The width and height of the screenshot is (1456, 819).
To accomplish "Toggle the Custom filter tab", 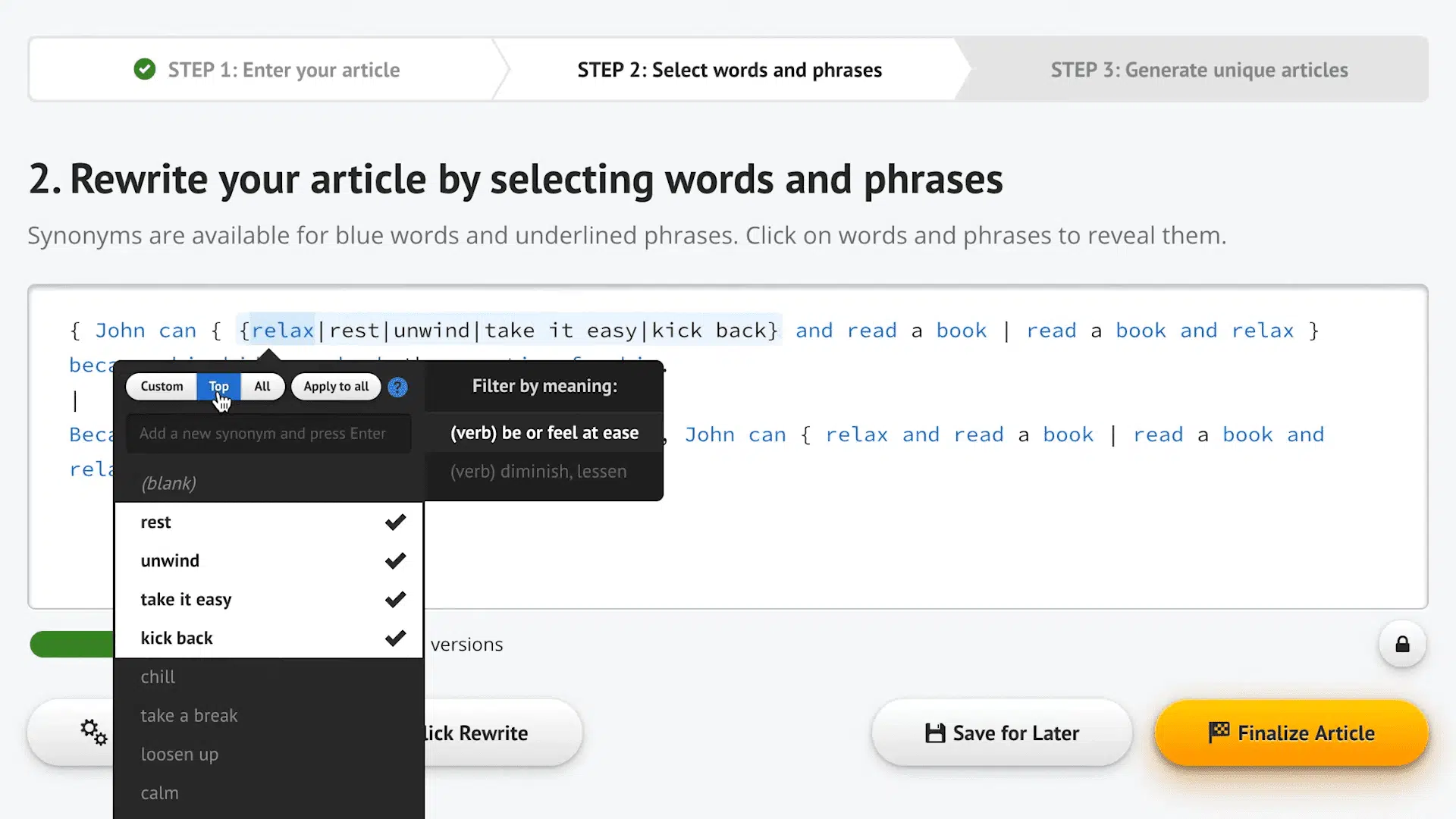I will tap(162, 386).
